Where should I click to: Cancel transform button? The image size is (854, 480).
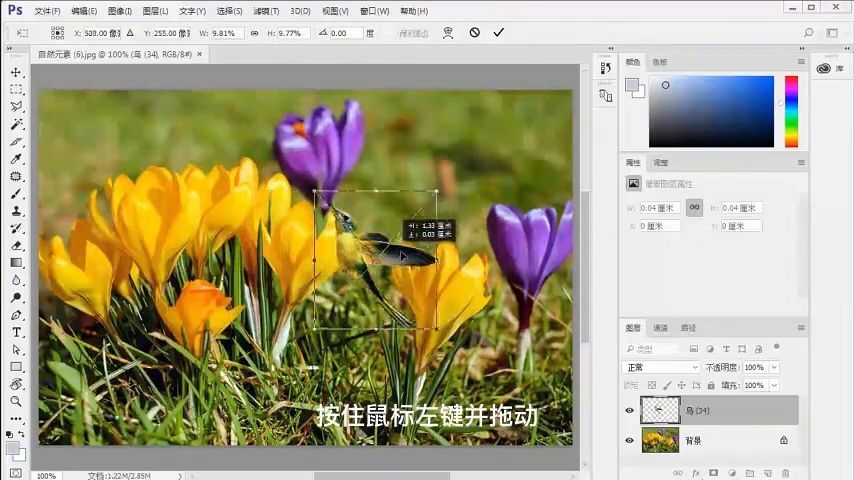click(474, 33)
